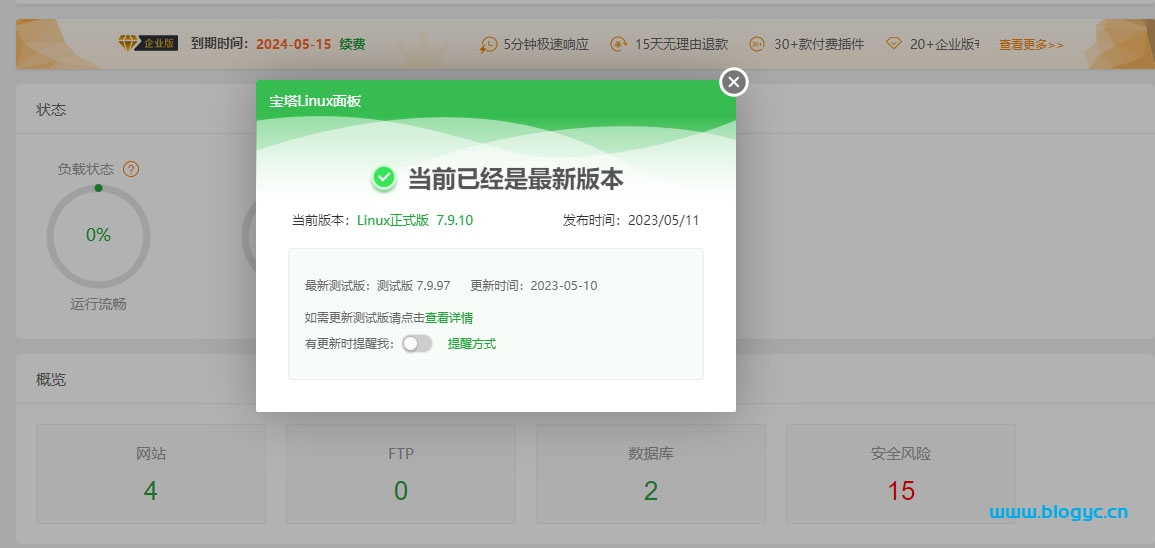Image resolution: width=1155 pixels, height=548 pixels.
Task: Close the 宝塔Linux面板 update dialog
Action: click(x=733, y=82)
